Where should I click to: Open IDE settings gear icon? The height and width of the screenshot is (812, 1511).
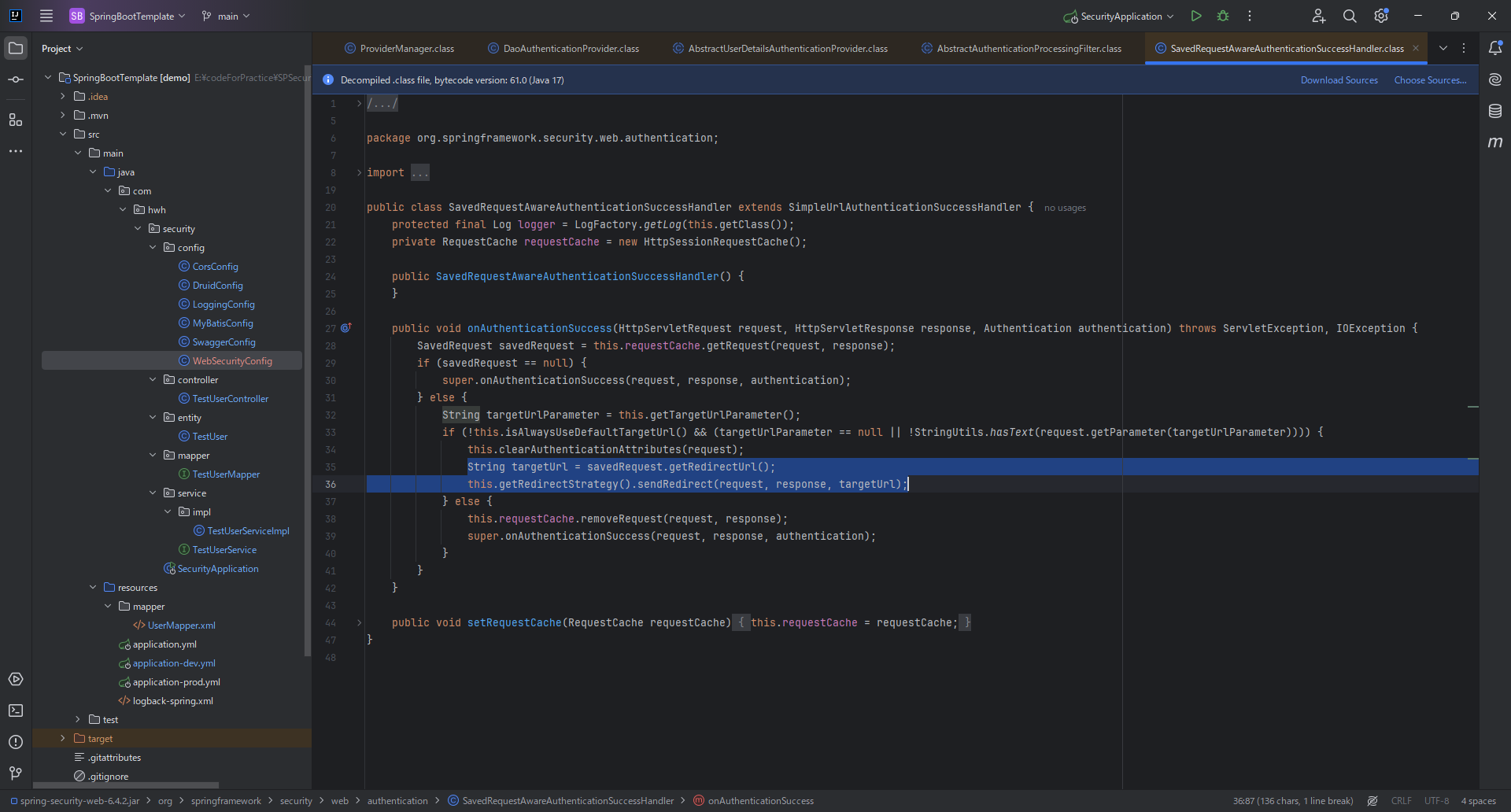[1381, 16]
